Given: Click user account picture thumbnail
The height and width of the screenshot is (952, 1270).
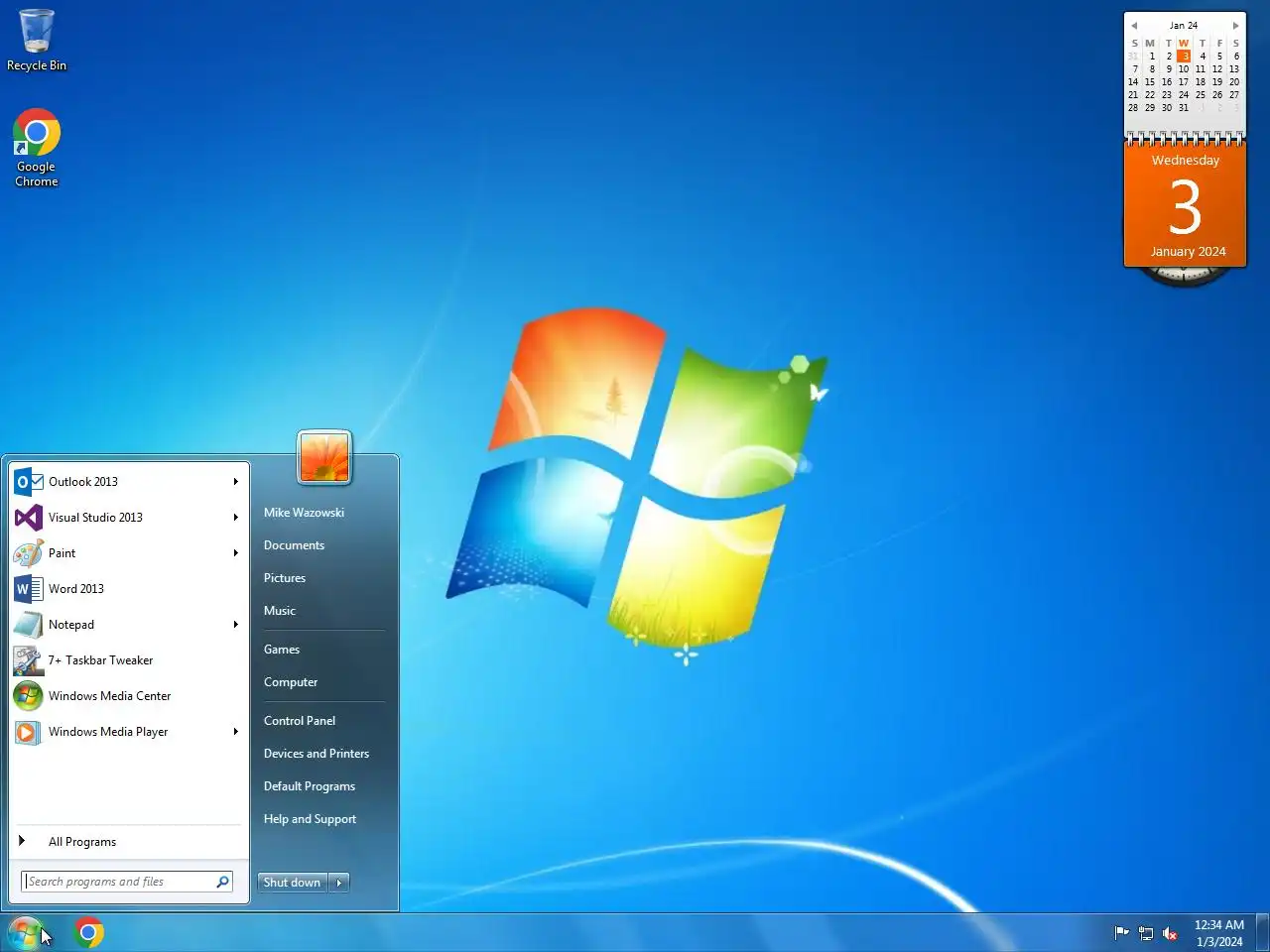Looking at the screenshot, I should 324,458.
